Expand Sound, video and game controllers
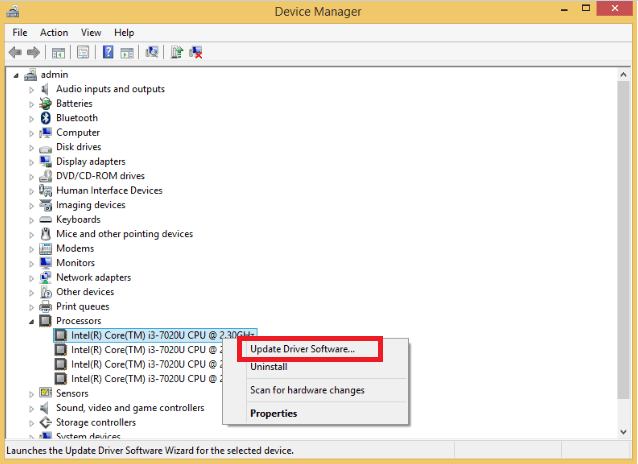638x464 pixels. point(31,409)
